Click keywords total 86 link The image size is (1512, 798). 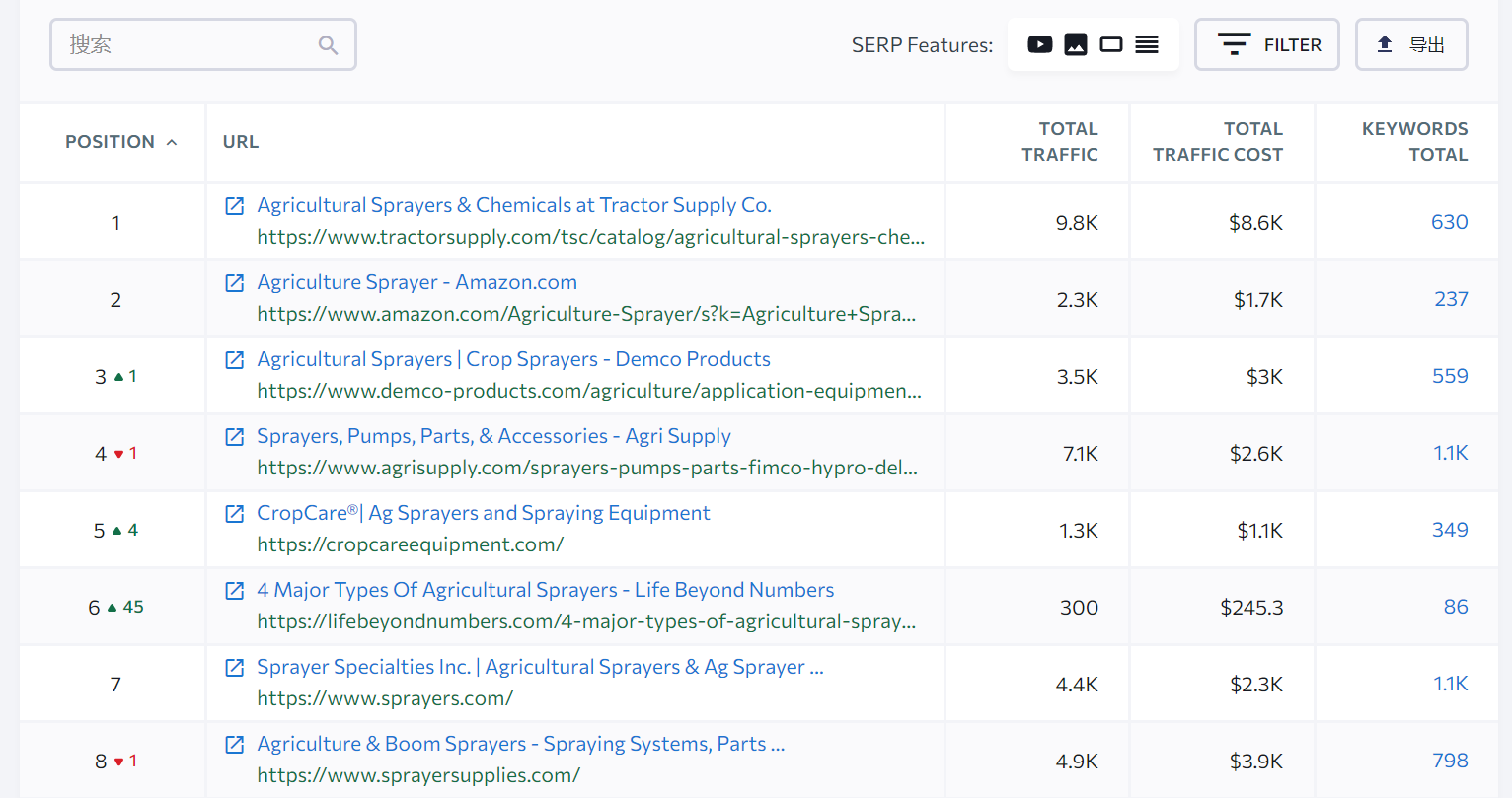click(x=1456, y=607)
